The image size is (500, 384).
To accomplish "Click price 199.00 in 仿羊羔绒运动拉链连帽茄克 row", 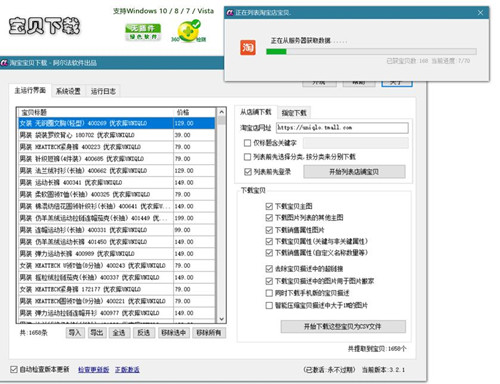I will click(x=184, y=218).
